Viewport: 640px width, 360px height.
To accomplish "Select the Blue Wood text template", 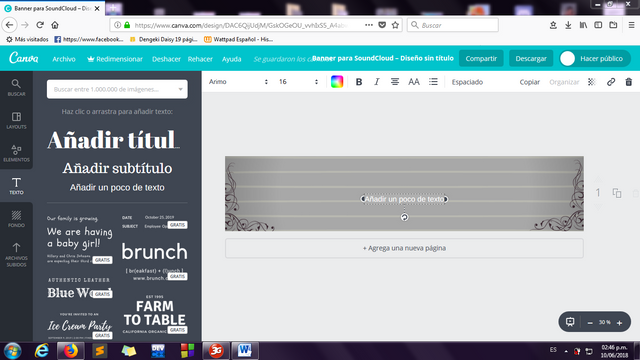I will point(80,289).
